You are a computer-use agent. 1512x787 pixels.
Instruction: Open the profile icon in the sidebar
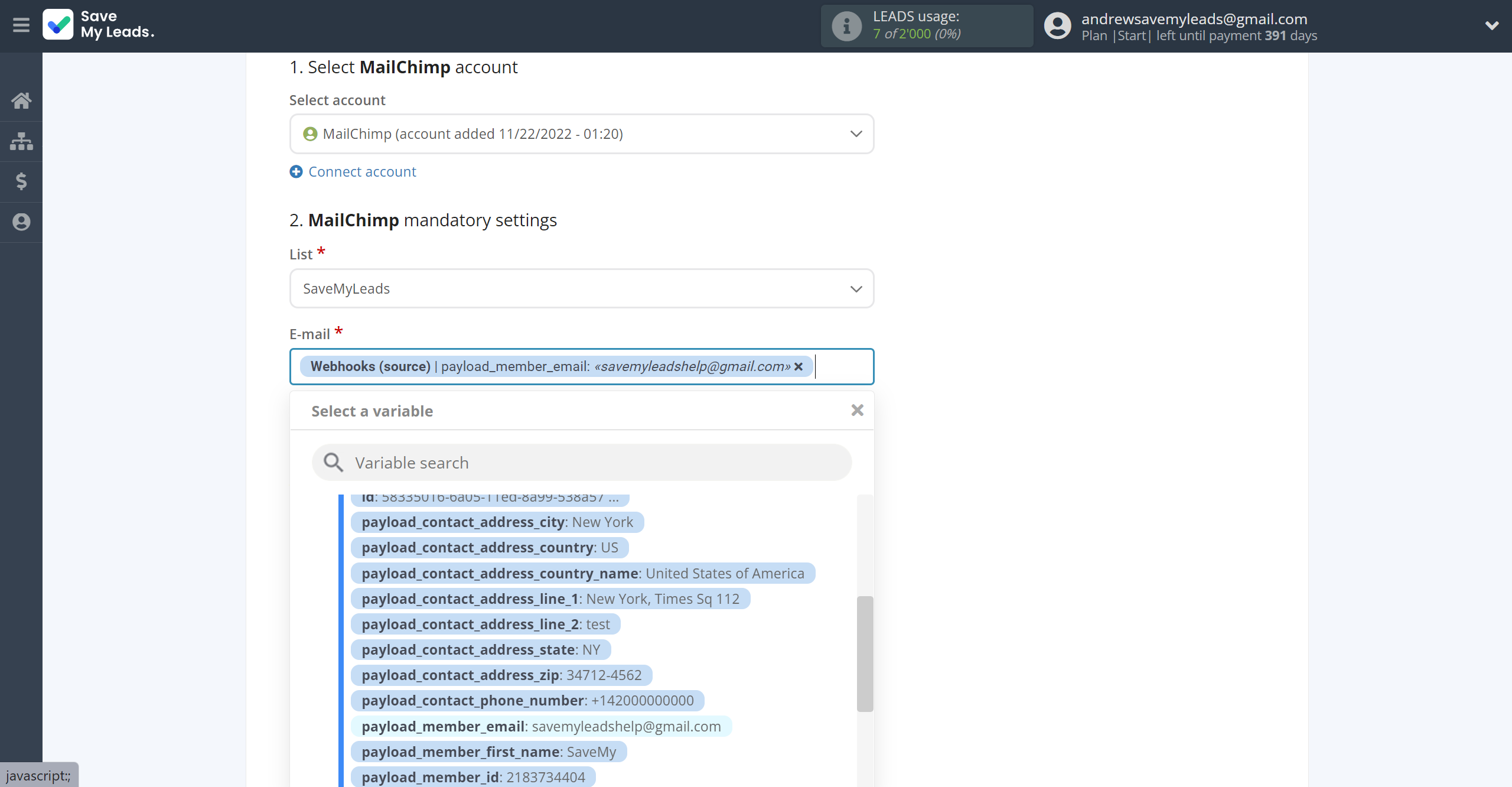point(21,222)
